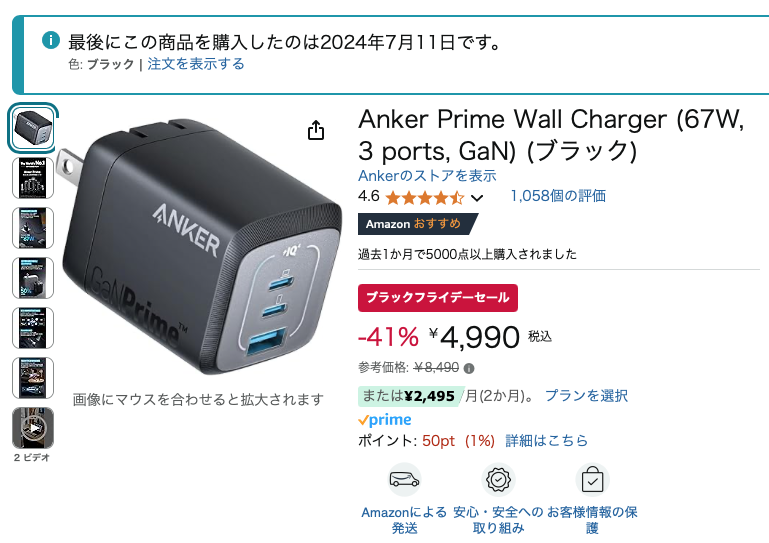
Task: Click the shopping bag privacy icon
Action: [592, 479]
